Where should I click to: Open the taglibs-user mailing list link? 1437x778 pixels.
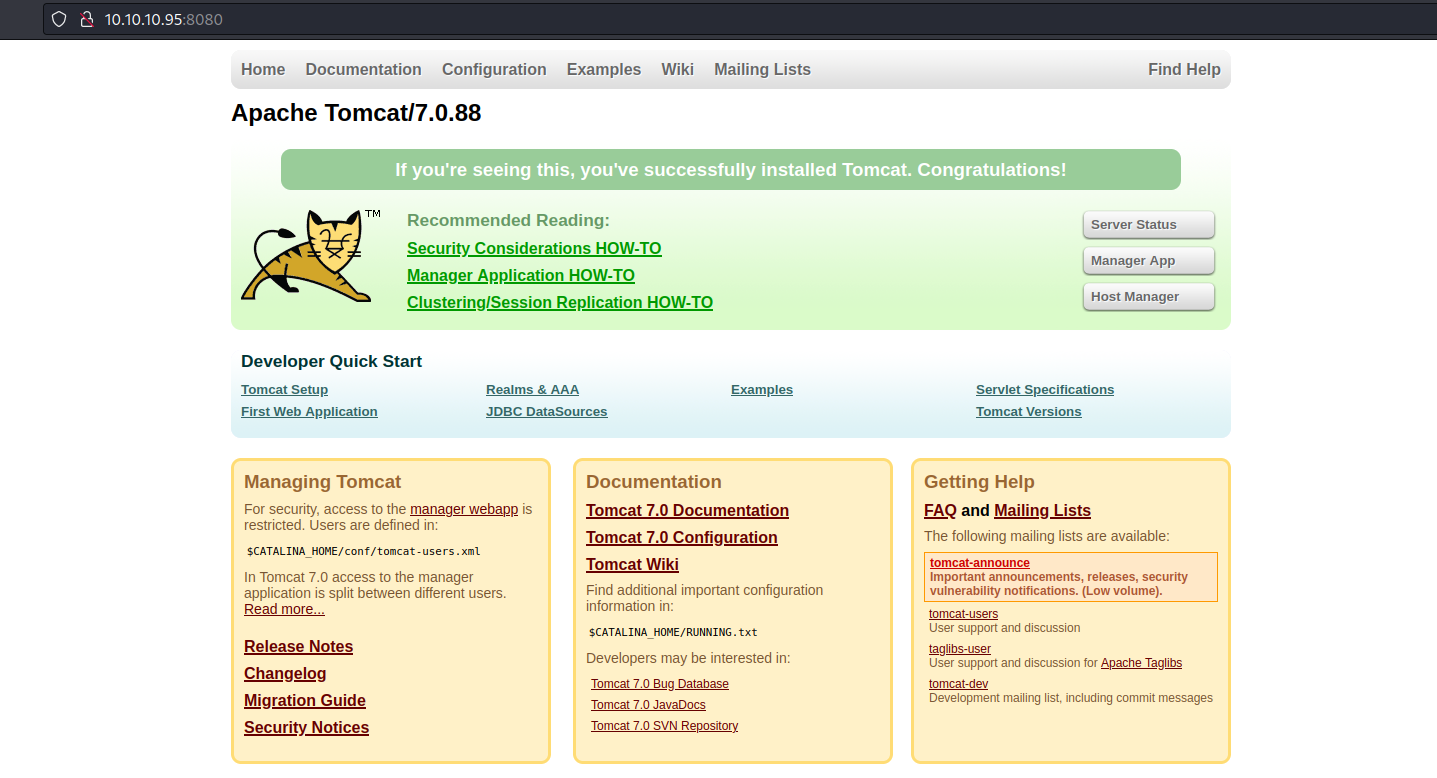(x=960, y=649)
